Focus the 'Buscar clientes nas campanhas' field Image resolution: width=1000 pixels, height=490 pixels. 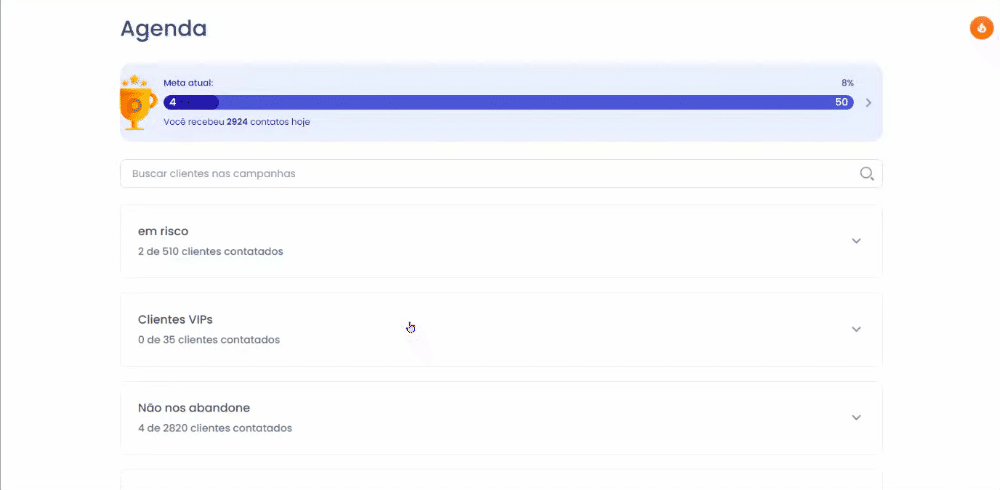coord(501,174)
